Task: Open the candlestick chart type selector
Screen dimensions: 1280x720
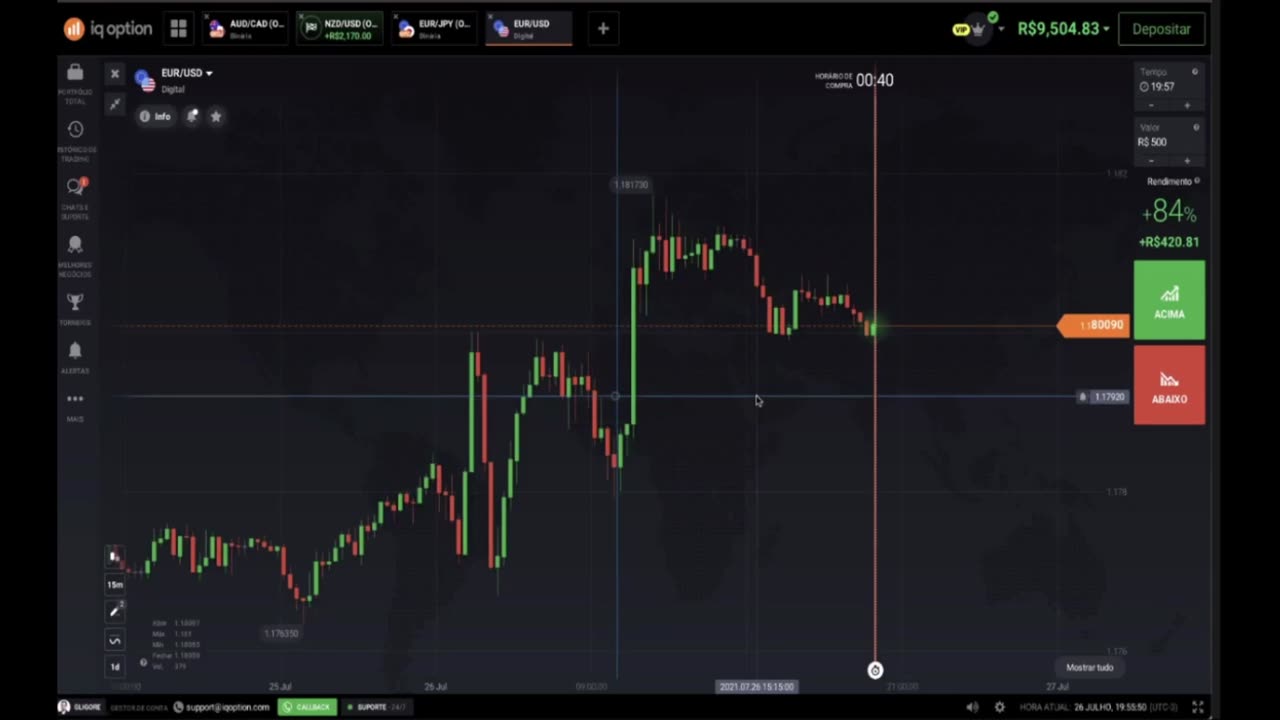Action: point(115,557)
